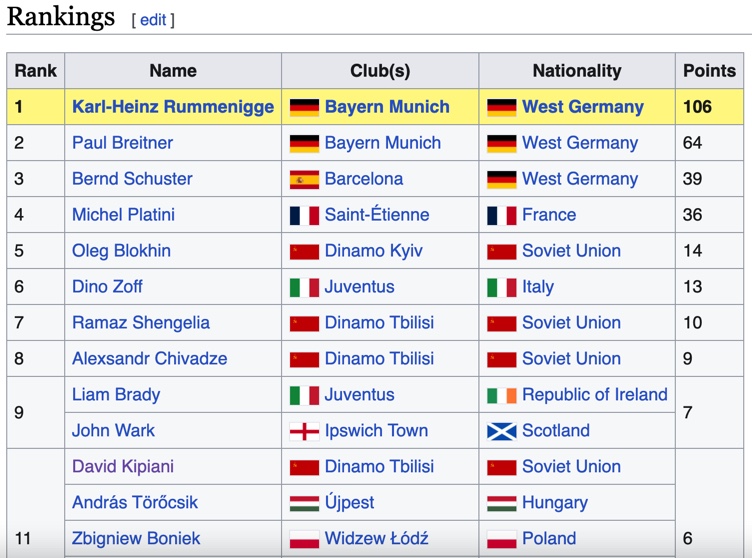Click the Name column header
This screenshot has width=752, height=558.
[x=173, y=71]
